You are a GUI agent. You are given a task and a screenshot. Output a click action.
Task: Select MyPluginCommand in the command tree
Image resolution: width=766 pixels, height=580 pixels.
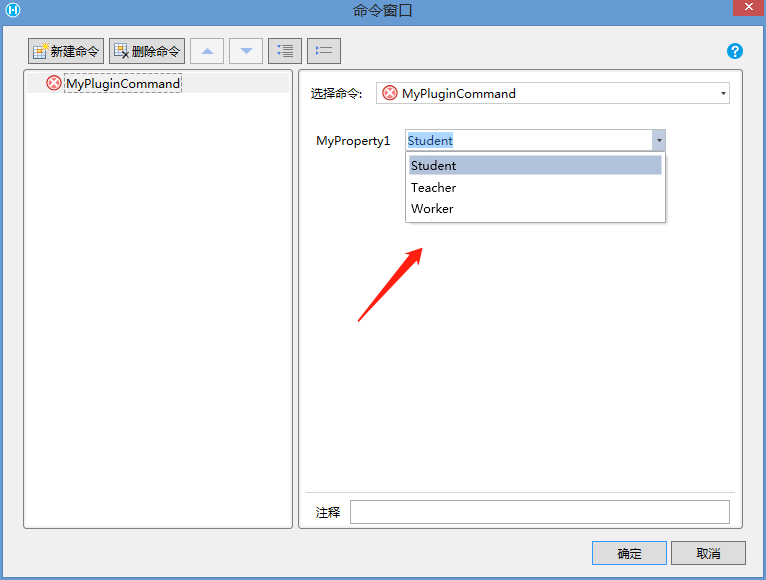[x=123, y=84]
